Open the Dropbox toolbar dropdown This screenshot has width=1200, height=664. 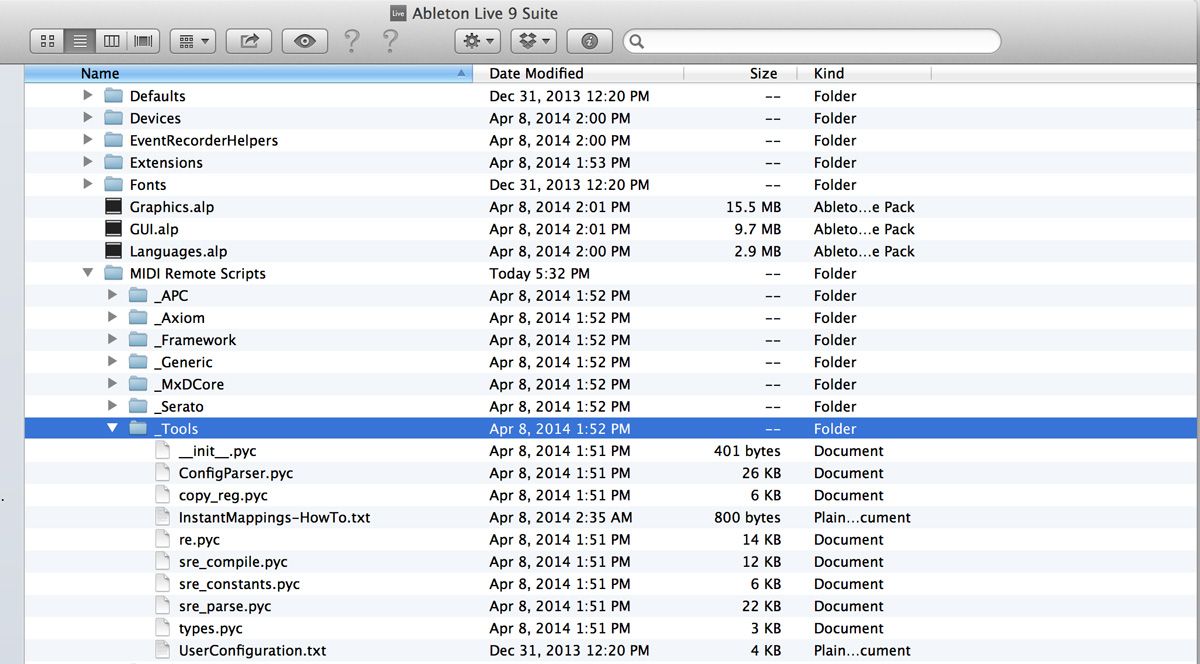[x=534, y=41]
